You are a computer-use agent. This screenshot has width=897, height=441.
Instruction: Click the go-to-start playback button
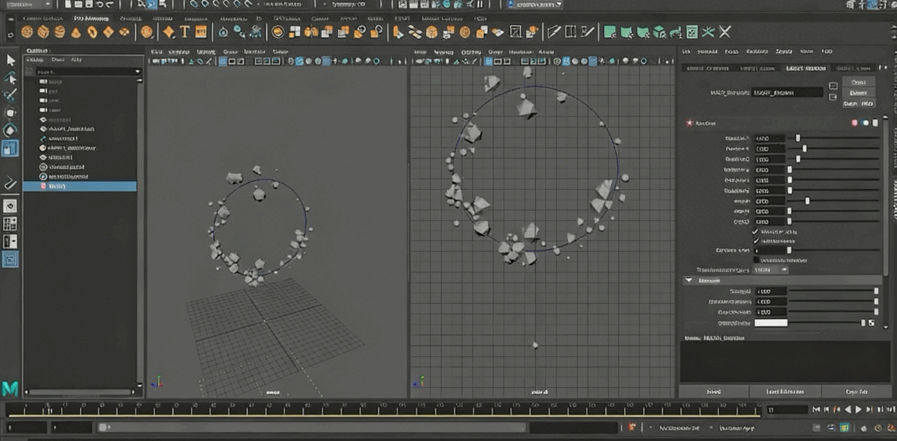point(816,410)
